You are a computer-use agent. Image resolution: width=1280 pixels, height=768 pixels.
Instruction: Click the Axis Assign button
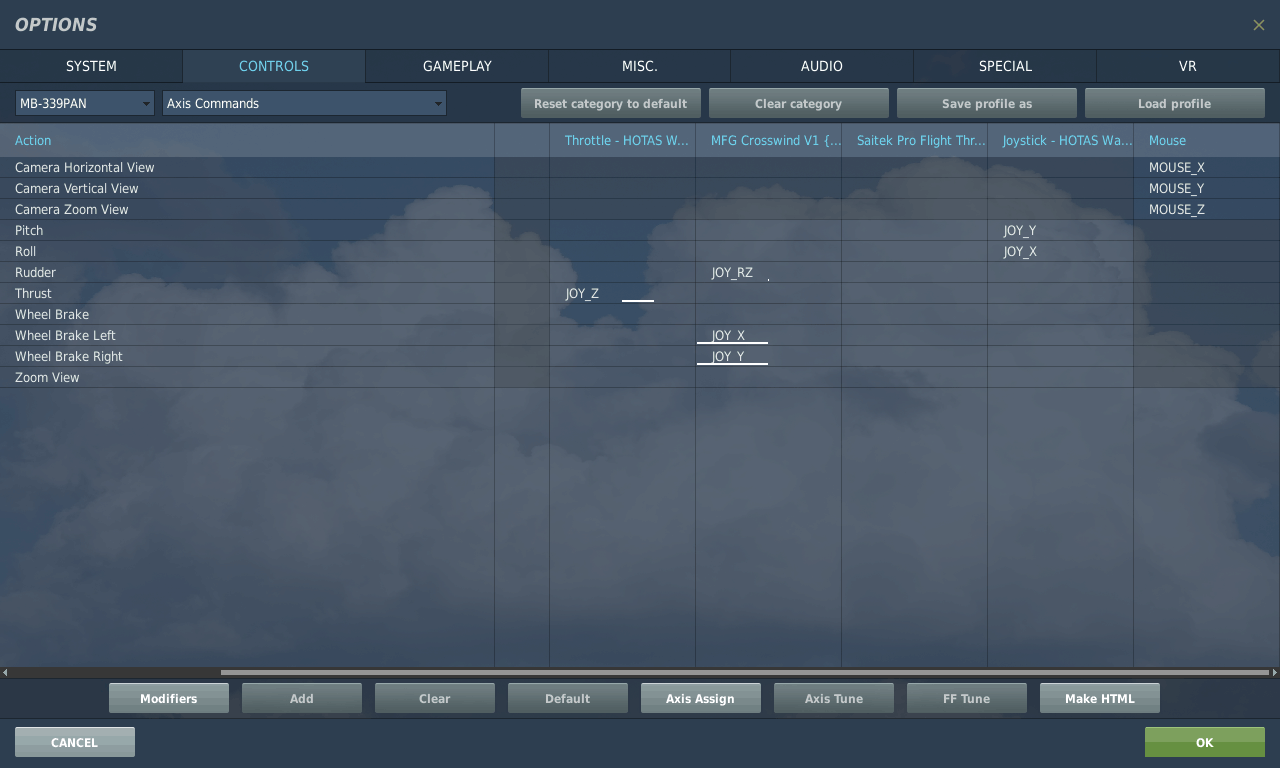[700, 698]
